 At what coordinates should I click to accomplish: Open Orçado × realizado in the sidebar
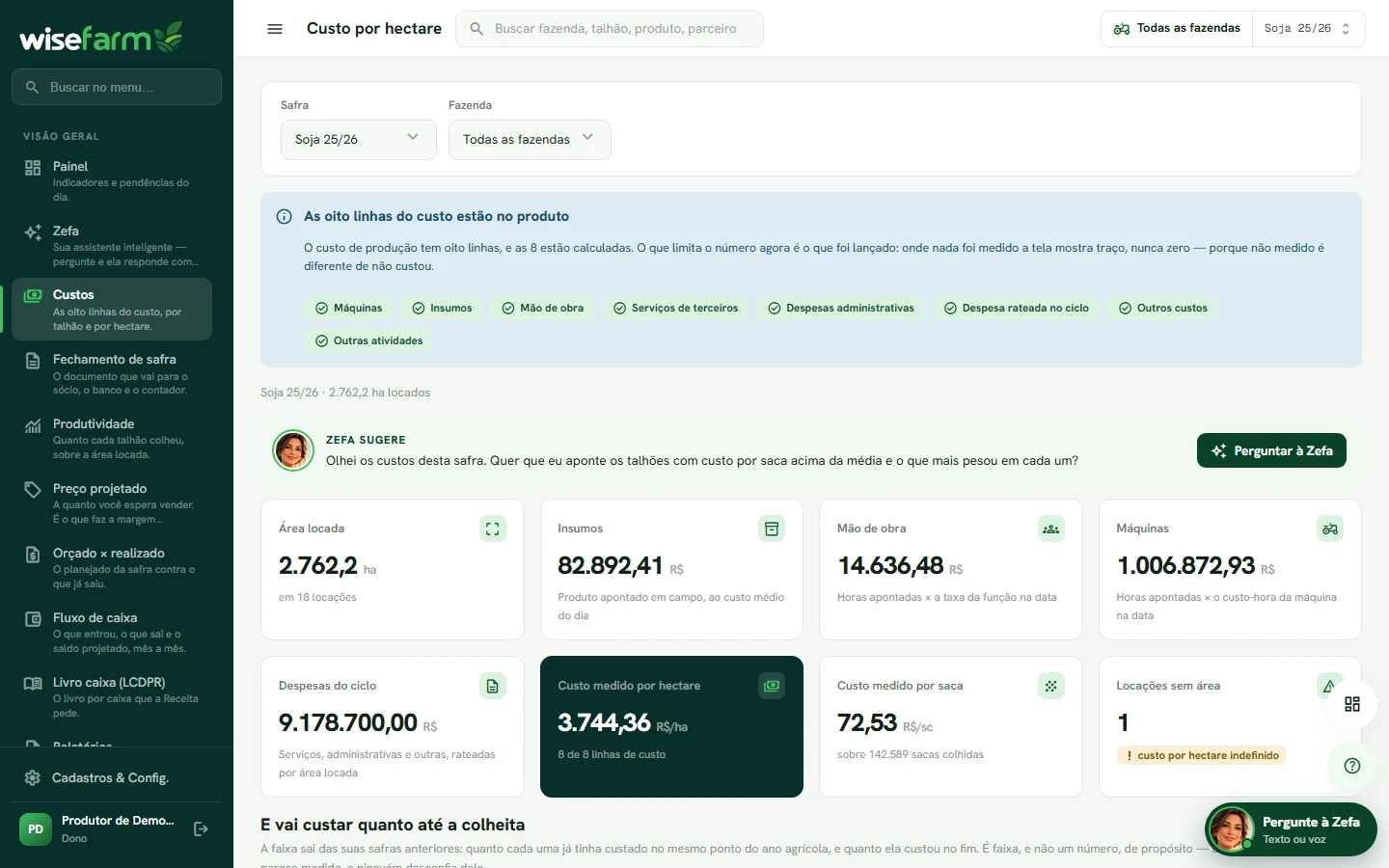112,568
